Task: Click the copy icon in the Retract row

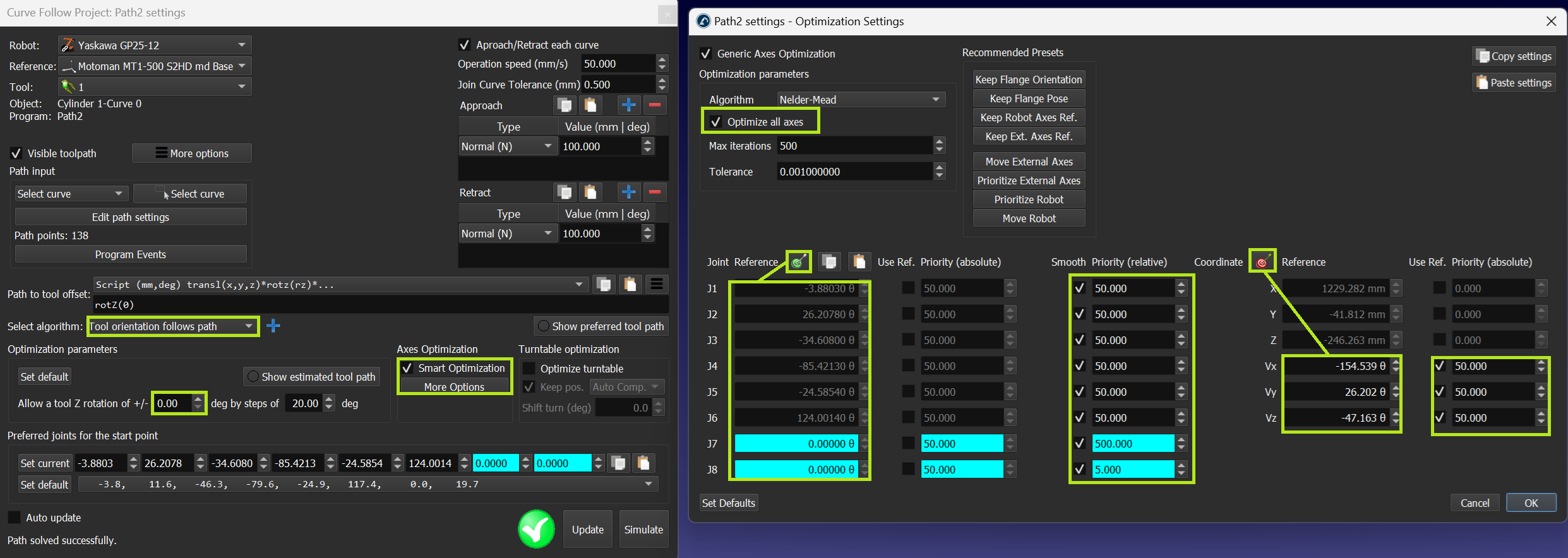Action: [565, 192]
